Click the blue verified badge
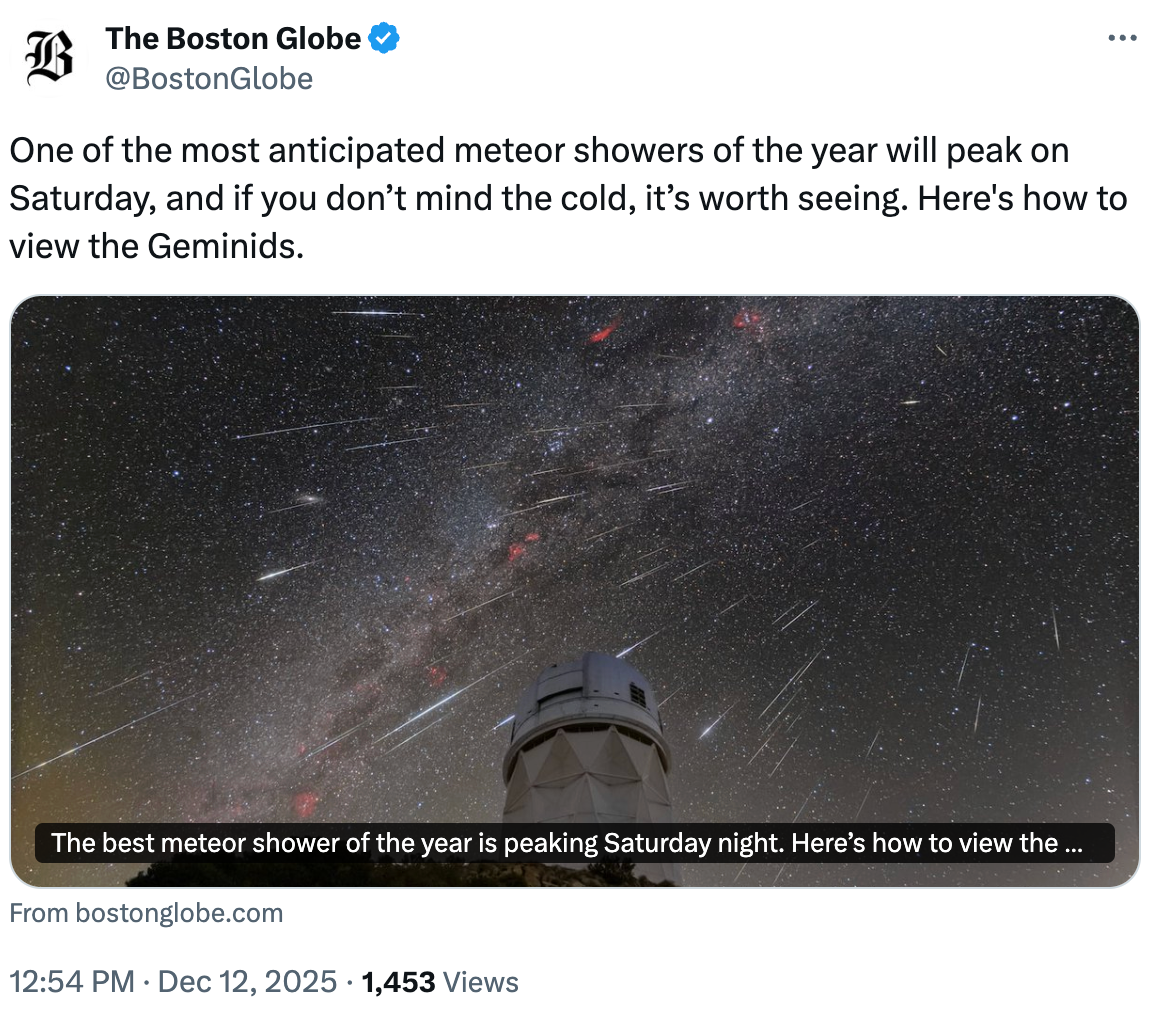The width and height of the screenshot is (1164, 1018). click(x=385, y=39)
